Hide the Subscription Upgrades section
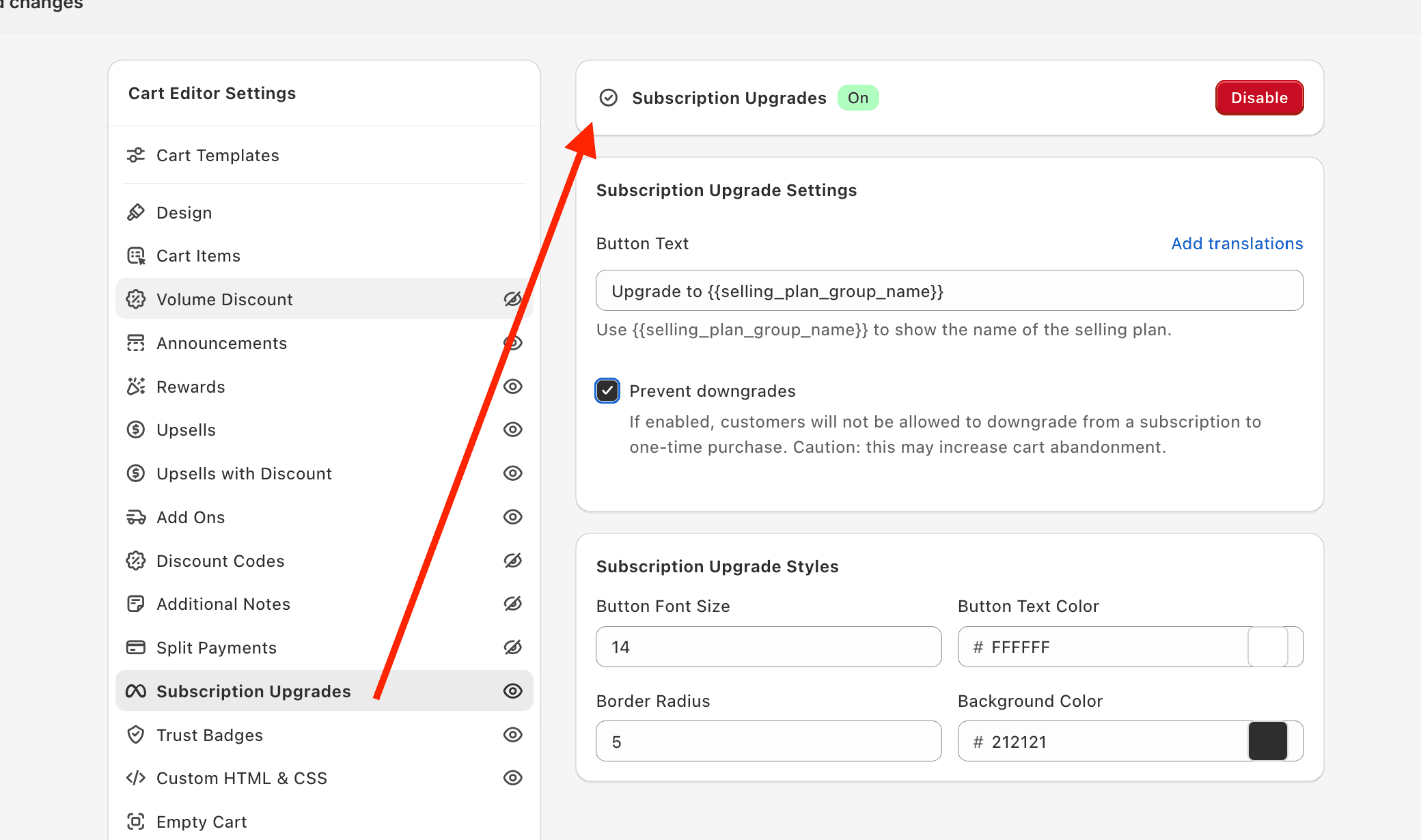Viewport: 1421px width, 840px height. (x=513, y=691)
